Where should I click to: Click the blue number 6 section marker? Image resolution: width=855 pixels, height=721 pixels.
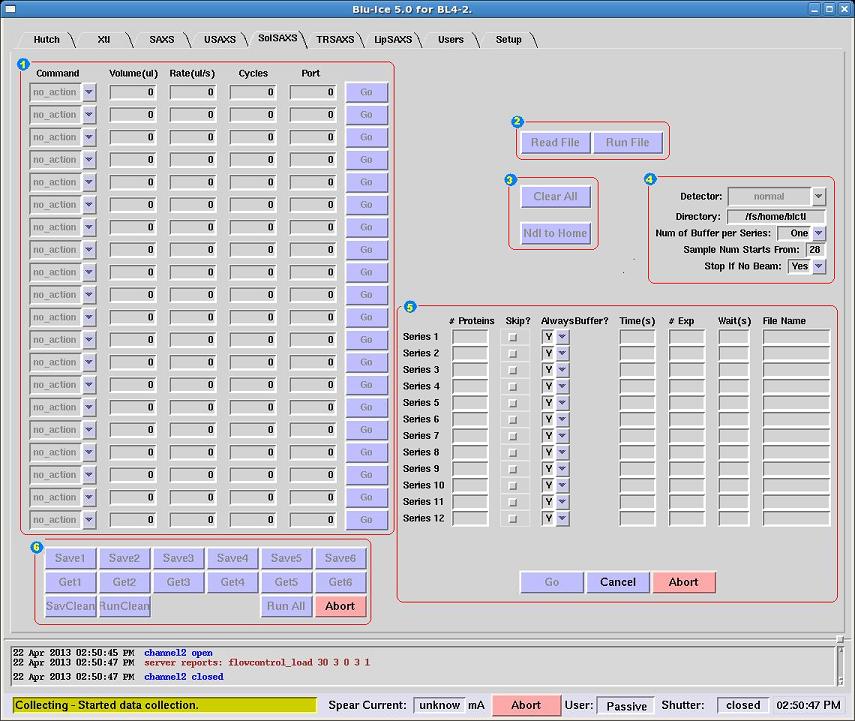click(37, 547)
